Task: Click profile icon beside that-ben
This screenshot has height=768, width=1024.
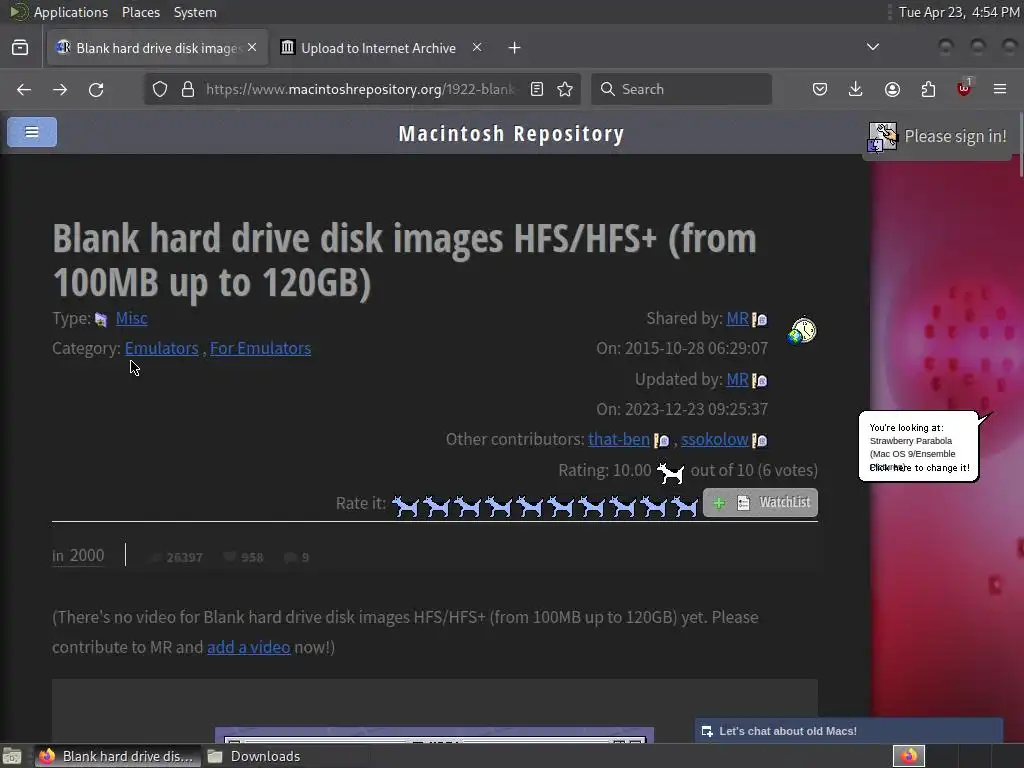Action: 662,441
